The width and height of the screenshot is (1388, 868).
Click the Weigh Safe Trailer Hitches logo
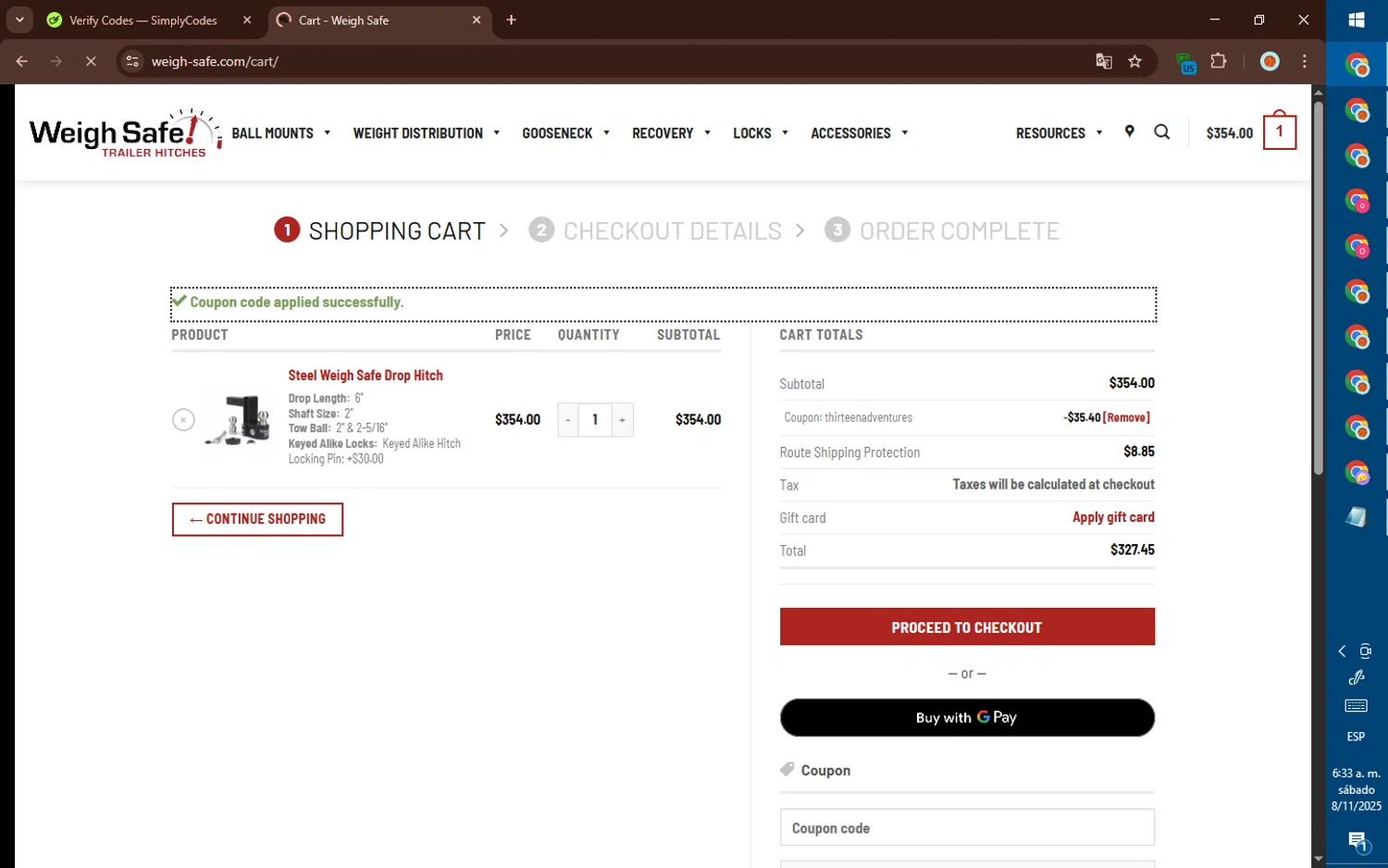tap(125, 133)
